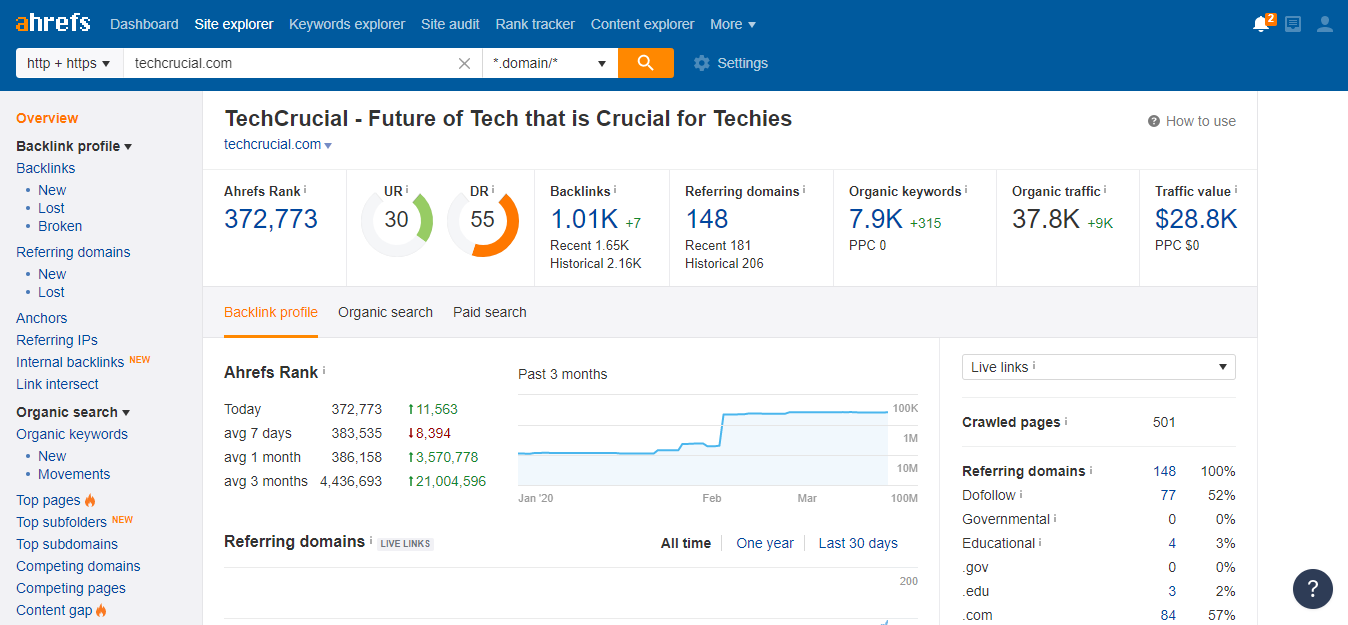Expand the *.domain/* mode dropdown
The image size is (1348, 625).
549,63
